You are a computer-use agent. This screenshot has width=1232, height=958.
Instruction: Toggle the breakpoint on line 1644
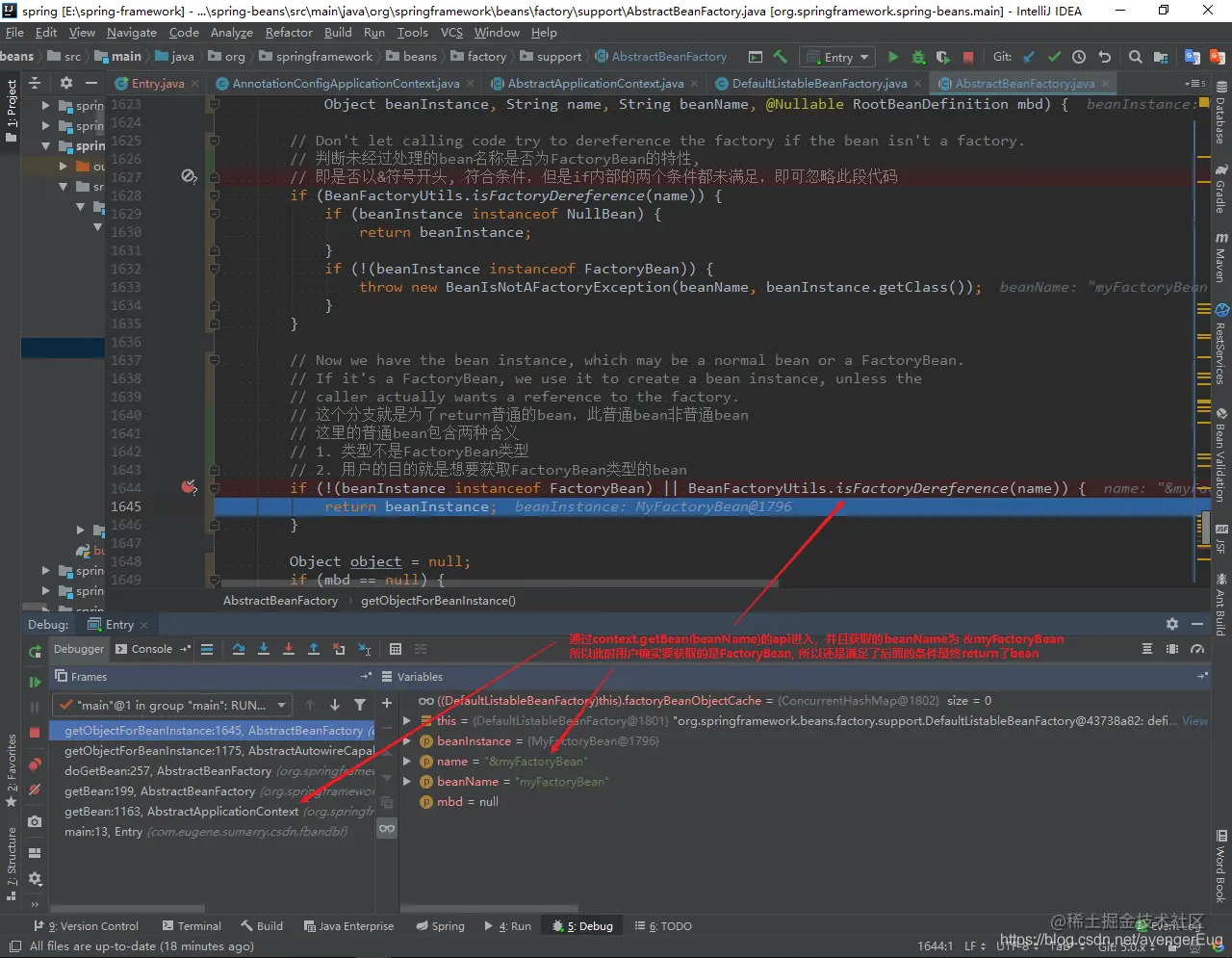(x=189, y=486)
